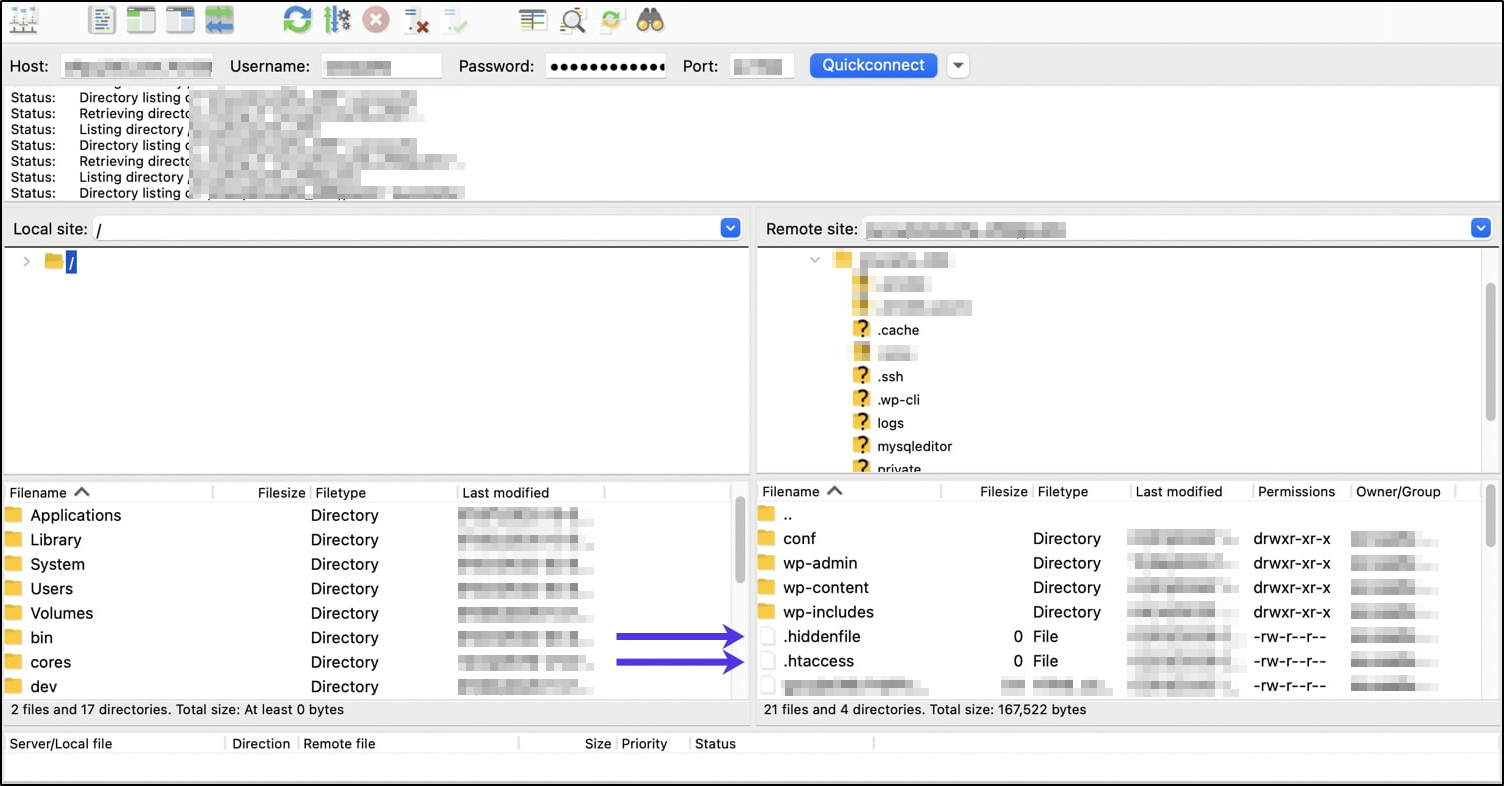Toggle the message log display

pyautogui.click(x=102, y=19)
